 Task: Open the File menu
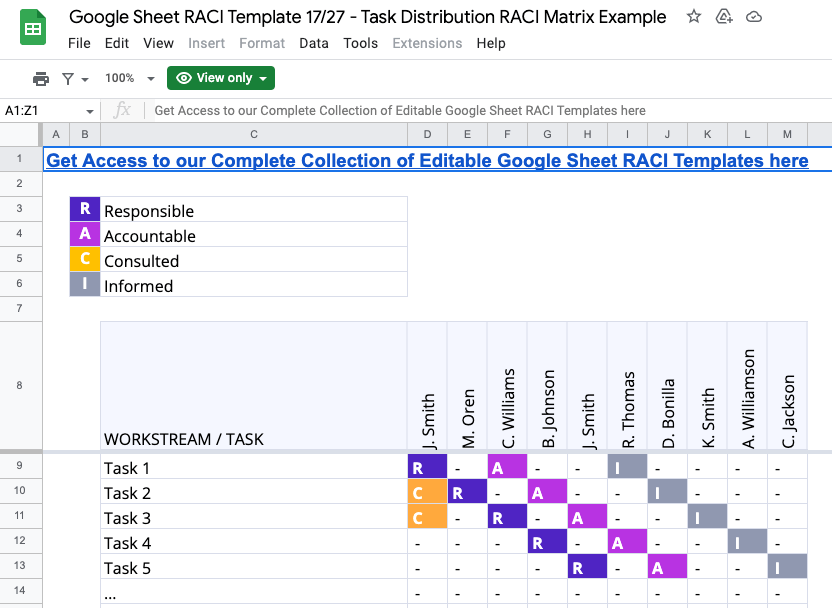[x=79, y=43]
